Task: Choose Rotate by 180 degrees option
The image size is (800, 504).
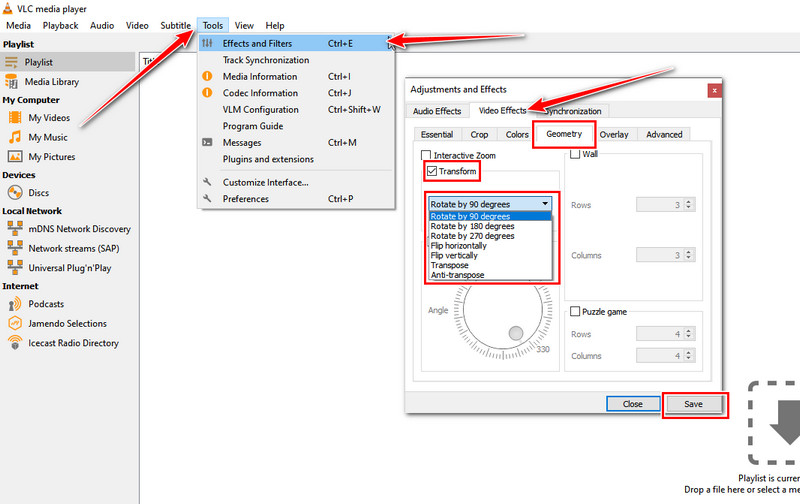Action: pos(490,226)
